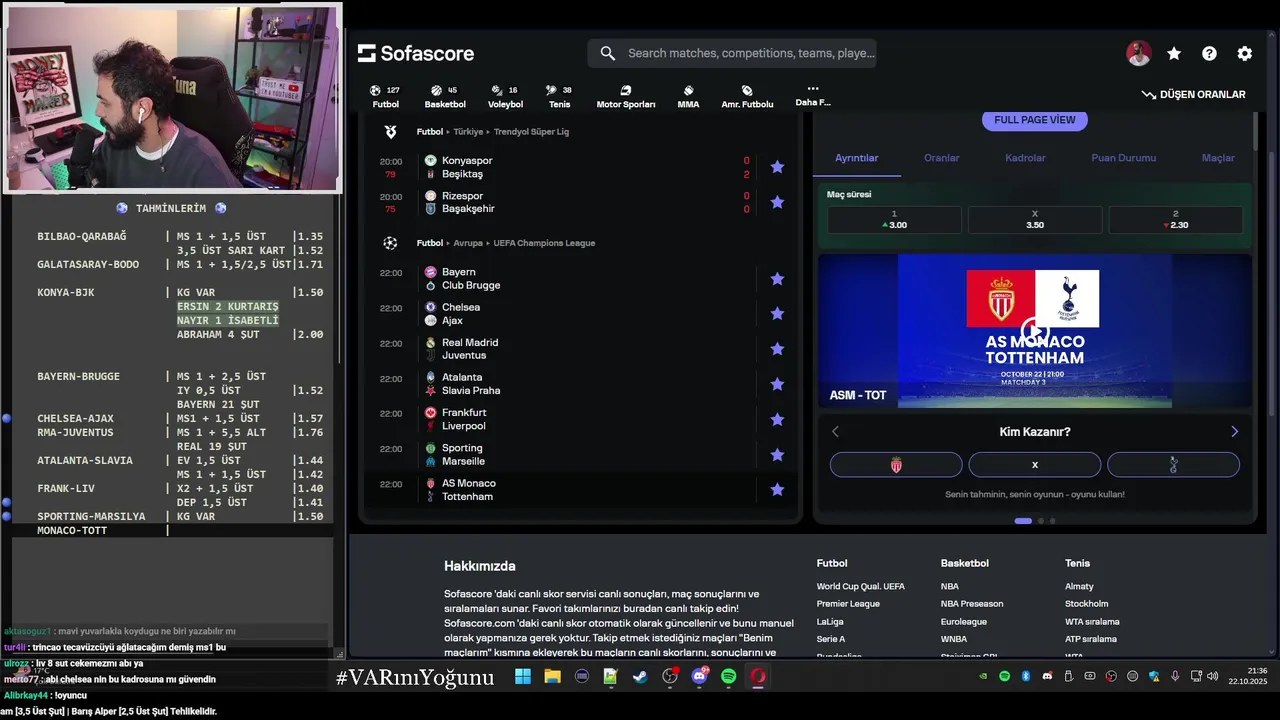Vote X for a draw
The height and width of the screenshot is (720, 1280).
tap(1034, 465)
